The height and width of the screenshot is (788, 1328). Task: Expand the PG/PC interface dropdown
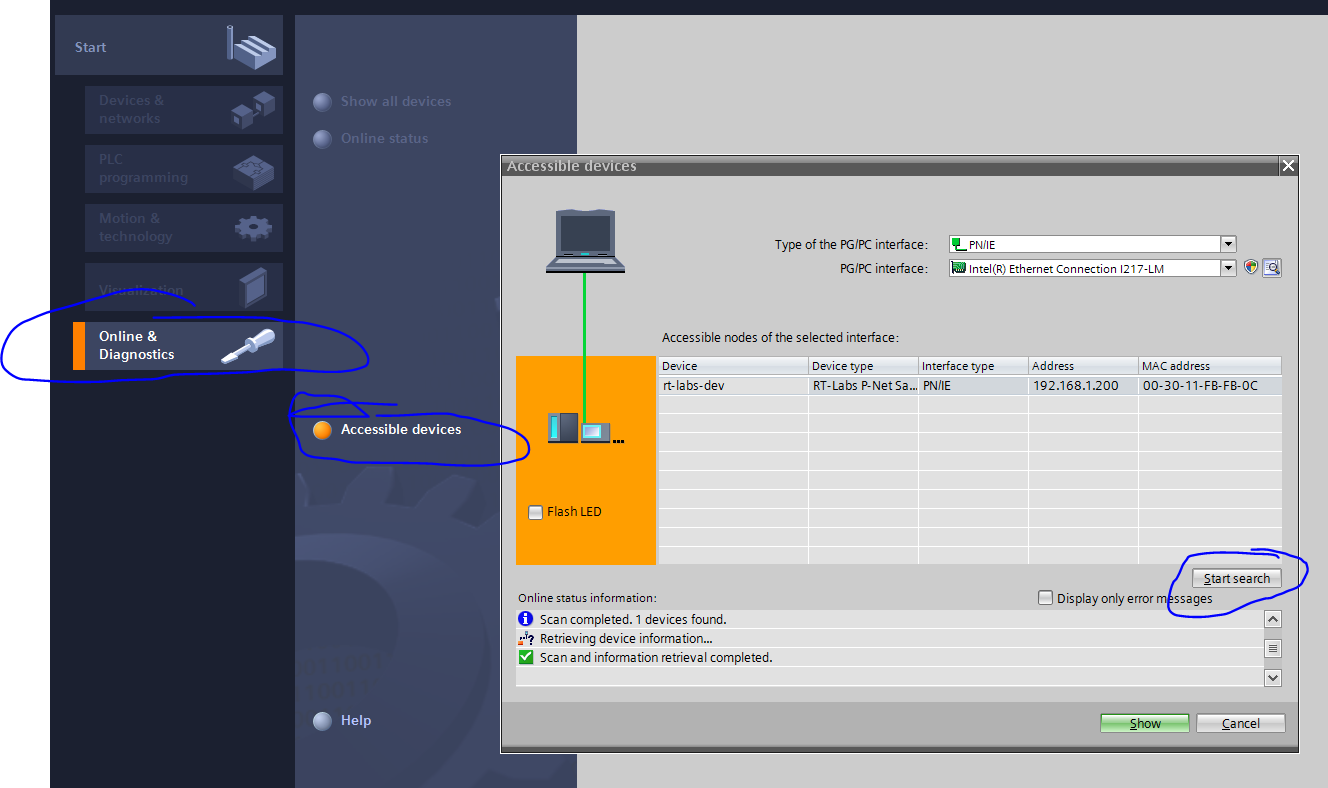1228,267
